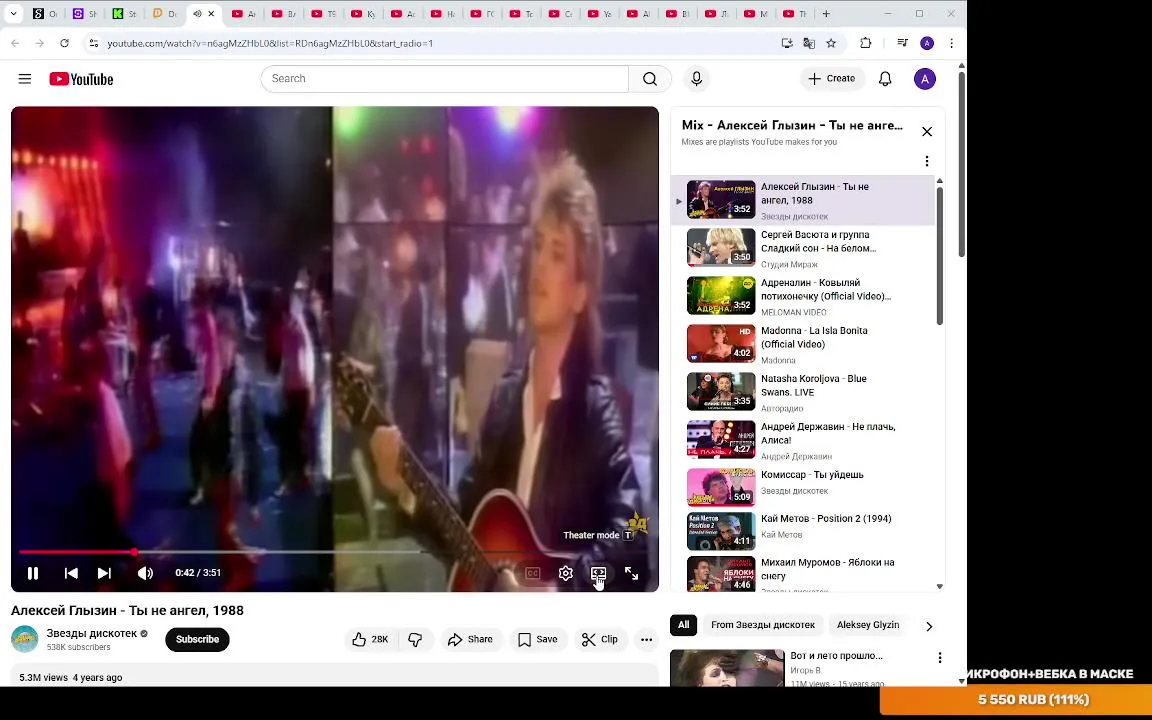This screenshot has height=720, width=1152.
Task: Open the Create button
Action: tap(832, 79)
